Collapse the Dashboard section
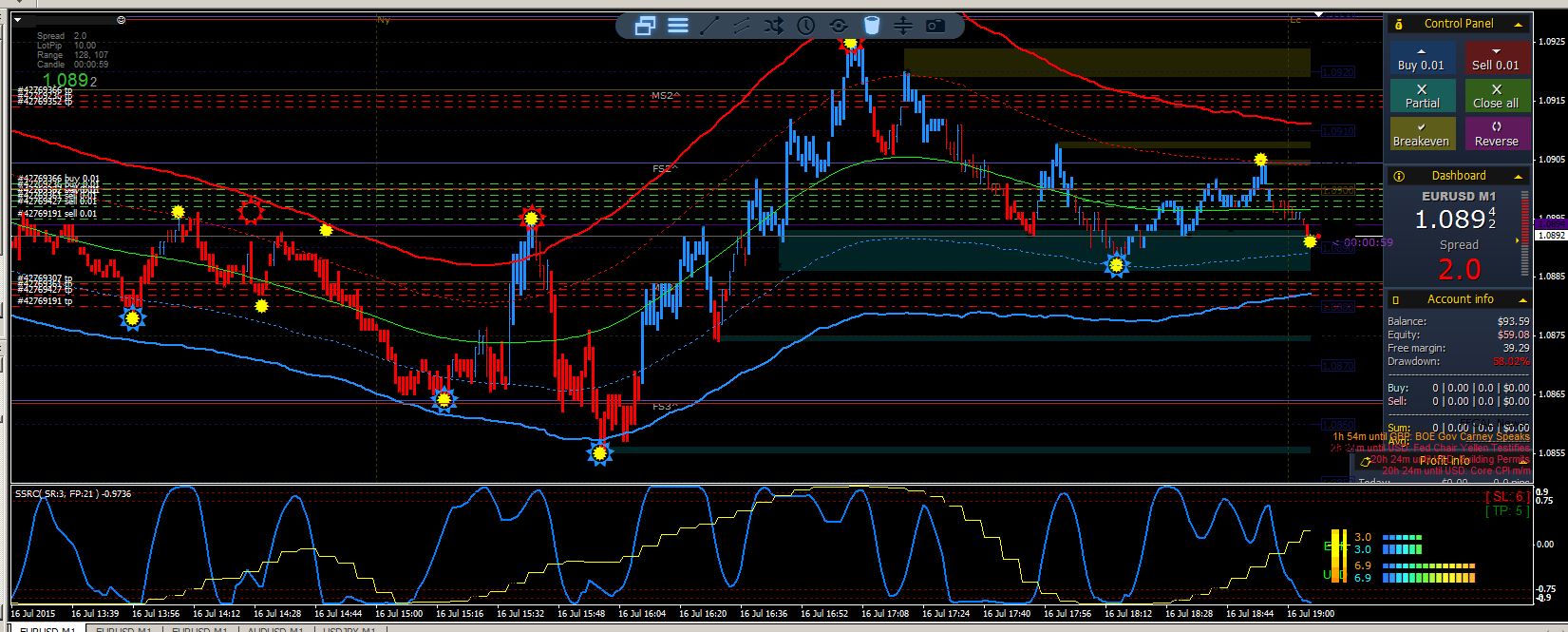 click(x=1518, y=177)
